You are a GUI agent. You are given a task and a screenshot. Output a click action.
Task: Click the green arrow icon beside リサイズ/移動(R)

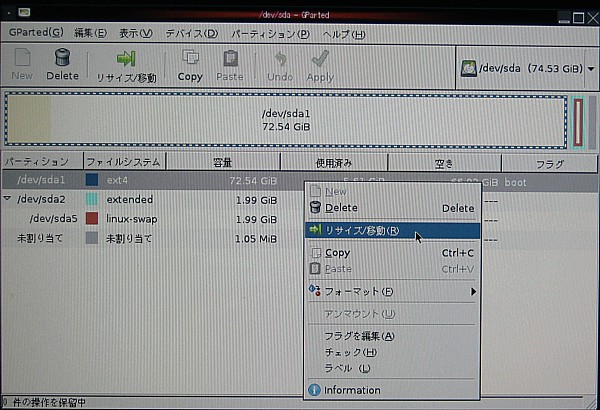click(x=315, y=230)
